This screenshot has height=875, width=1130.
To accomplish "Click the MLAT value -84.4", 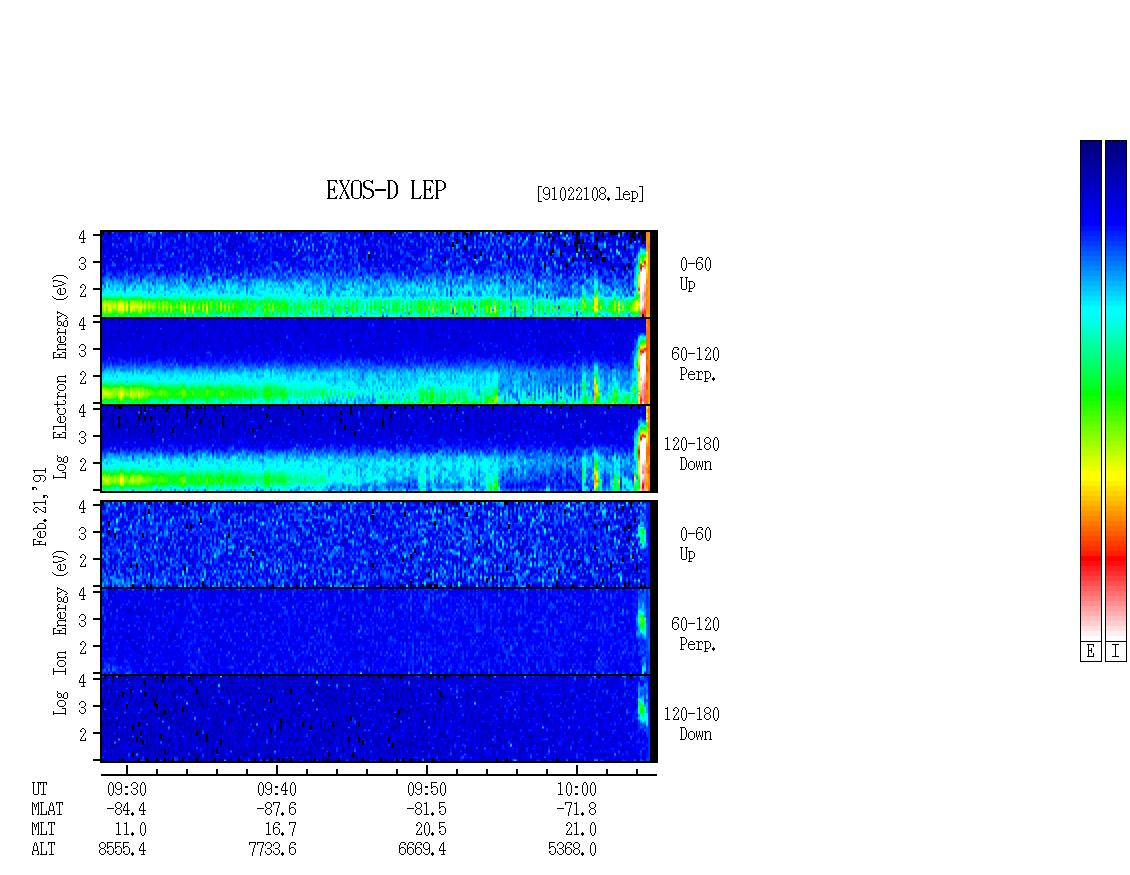I will point(127,809).
